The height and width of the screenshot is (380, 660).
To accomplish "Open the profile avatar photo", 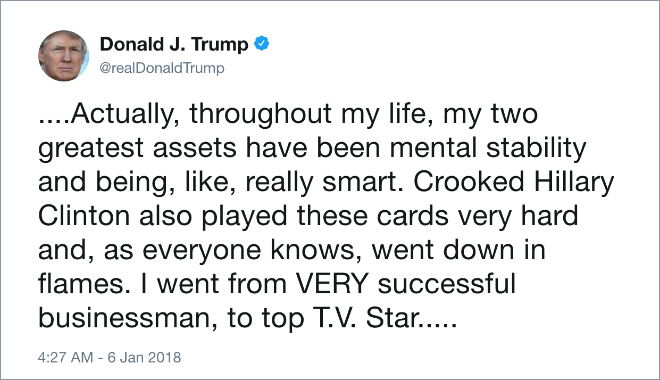I will point(64,56).
